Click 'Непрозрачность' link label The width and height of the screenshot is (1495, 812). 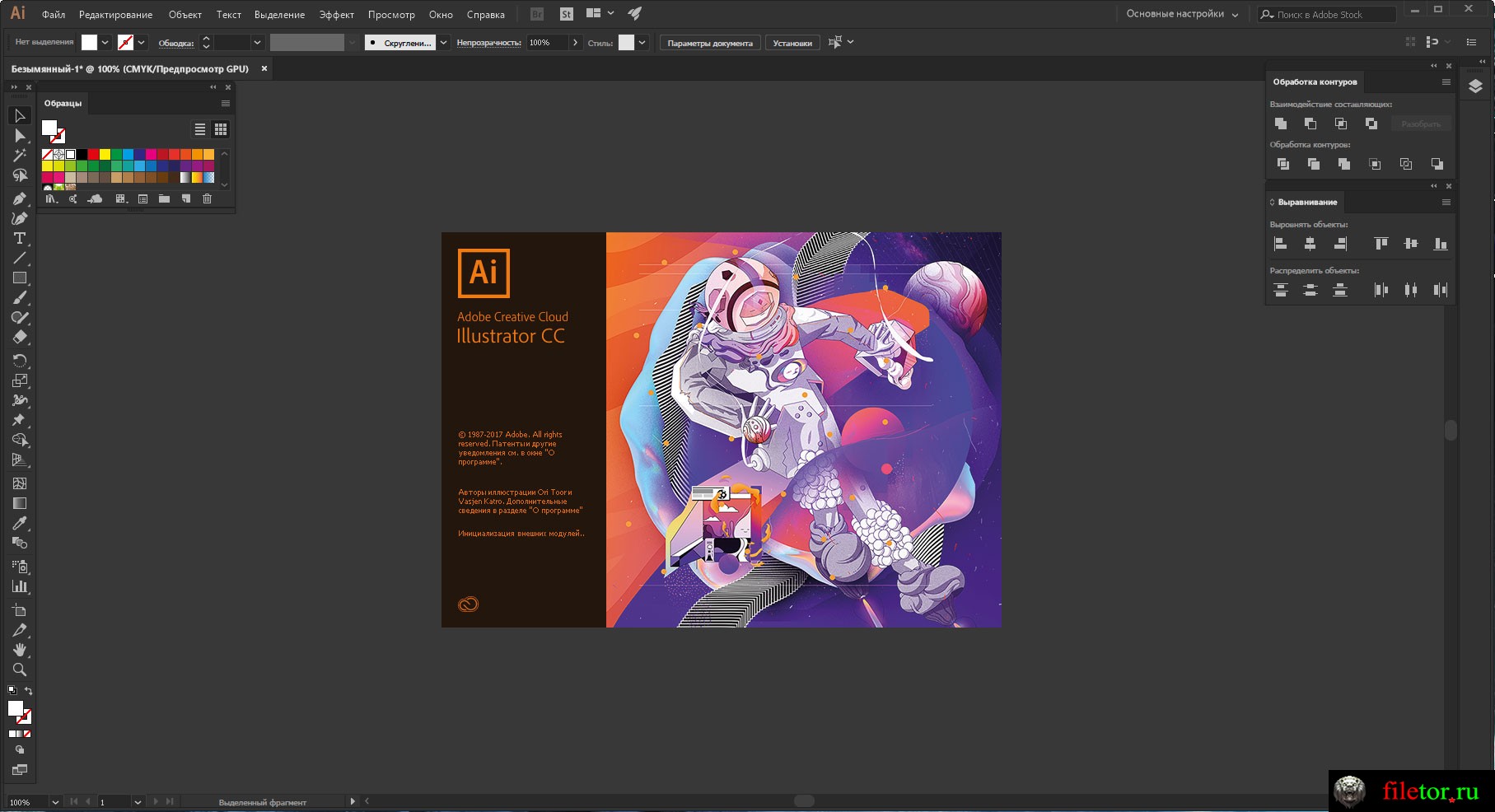[x=489, y=43]
